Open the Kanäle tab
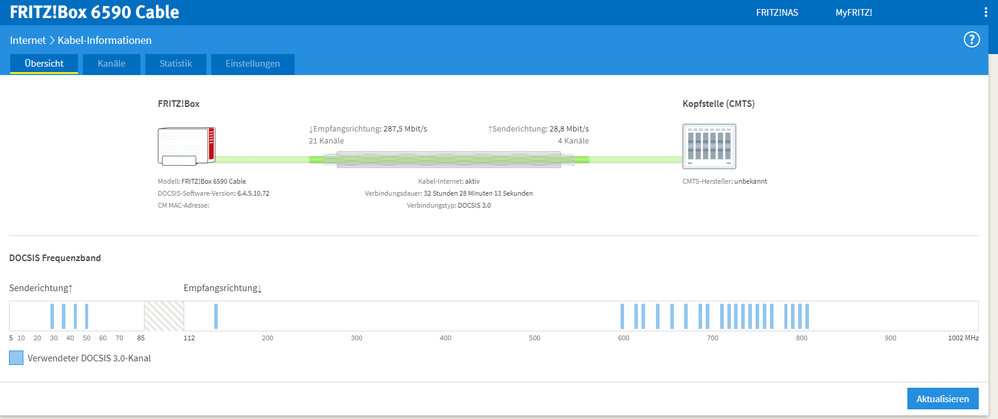 (x=111, y=64)
